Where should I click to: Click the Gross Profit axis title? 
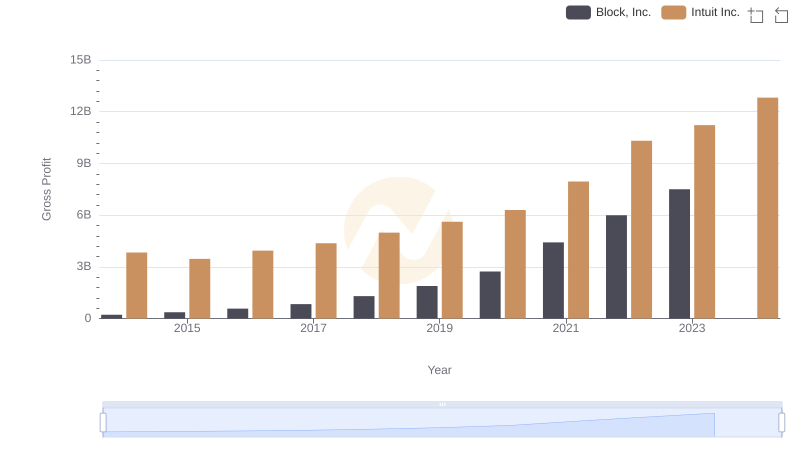pyautogui.click(x=46, y=189)
